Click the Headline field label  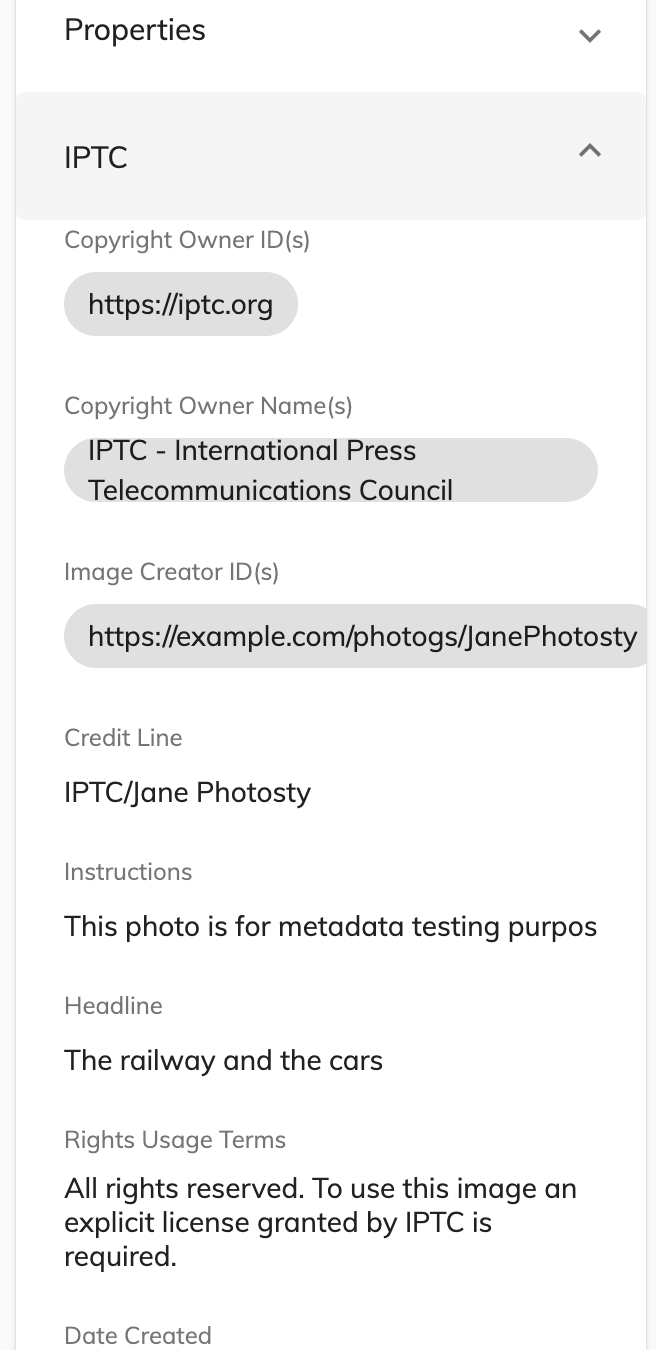(x=113, y=1005)
